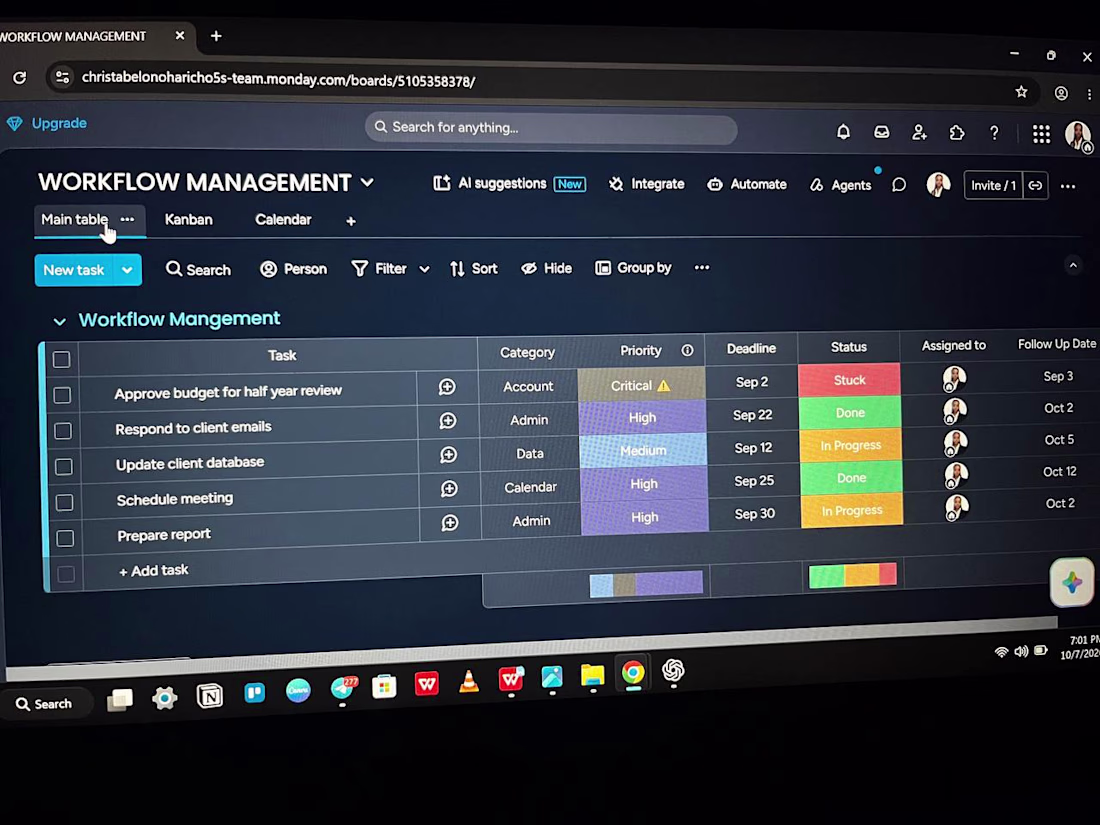The image size is (1100, 825).
Task: Open ChatGPT app from the taskbar
Action: 673,671
